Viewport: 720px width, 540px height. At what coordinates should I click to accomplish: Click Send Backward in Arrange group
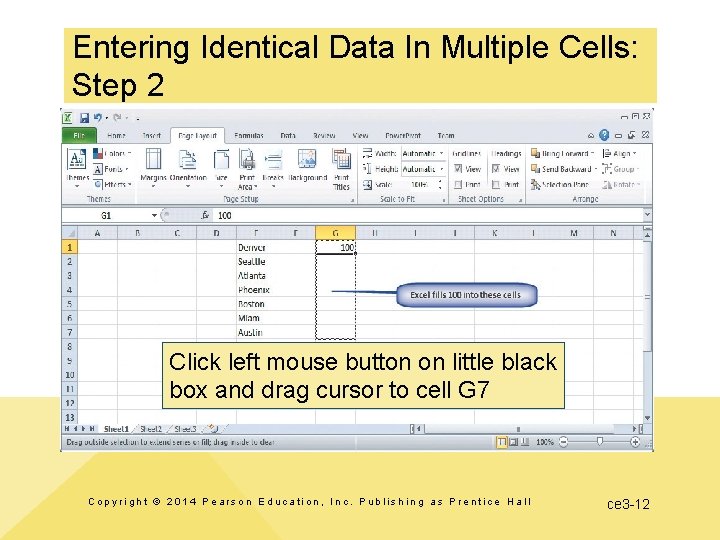tap(564, 169)
